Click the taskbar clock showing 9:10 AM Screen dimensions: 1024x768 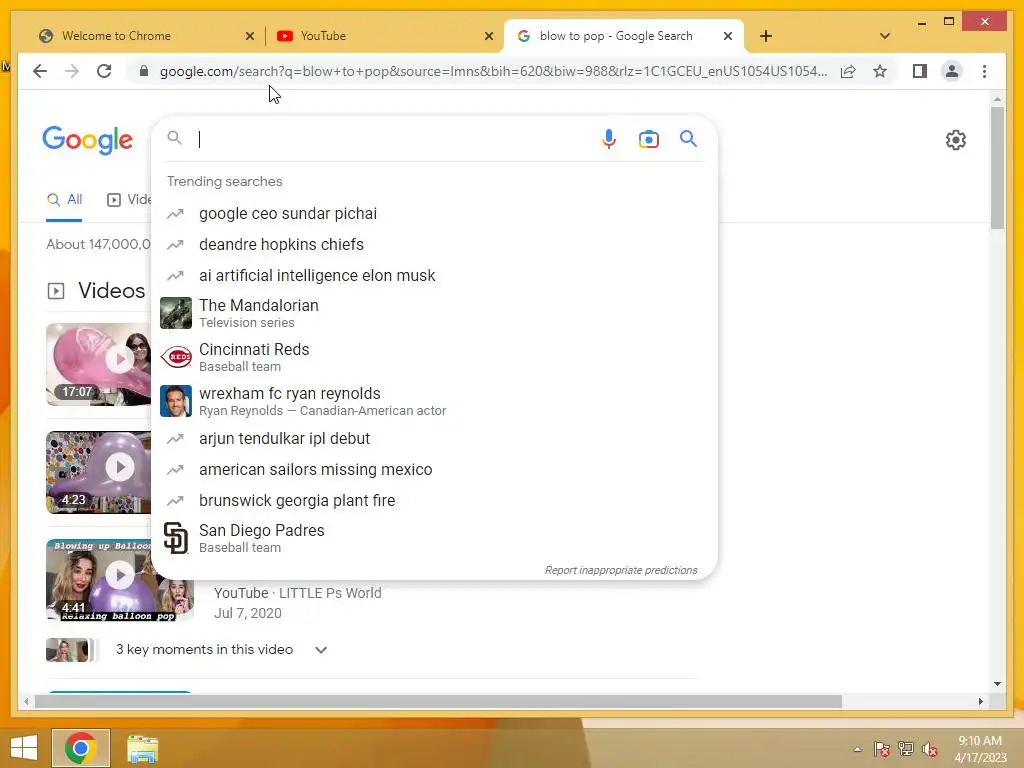click(x=980, y=749)
